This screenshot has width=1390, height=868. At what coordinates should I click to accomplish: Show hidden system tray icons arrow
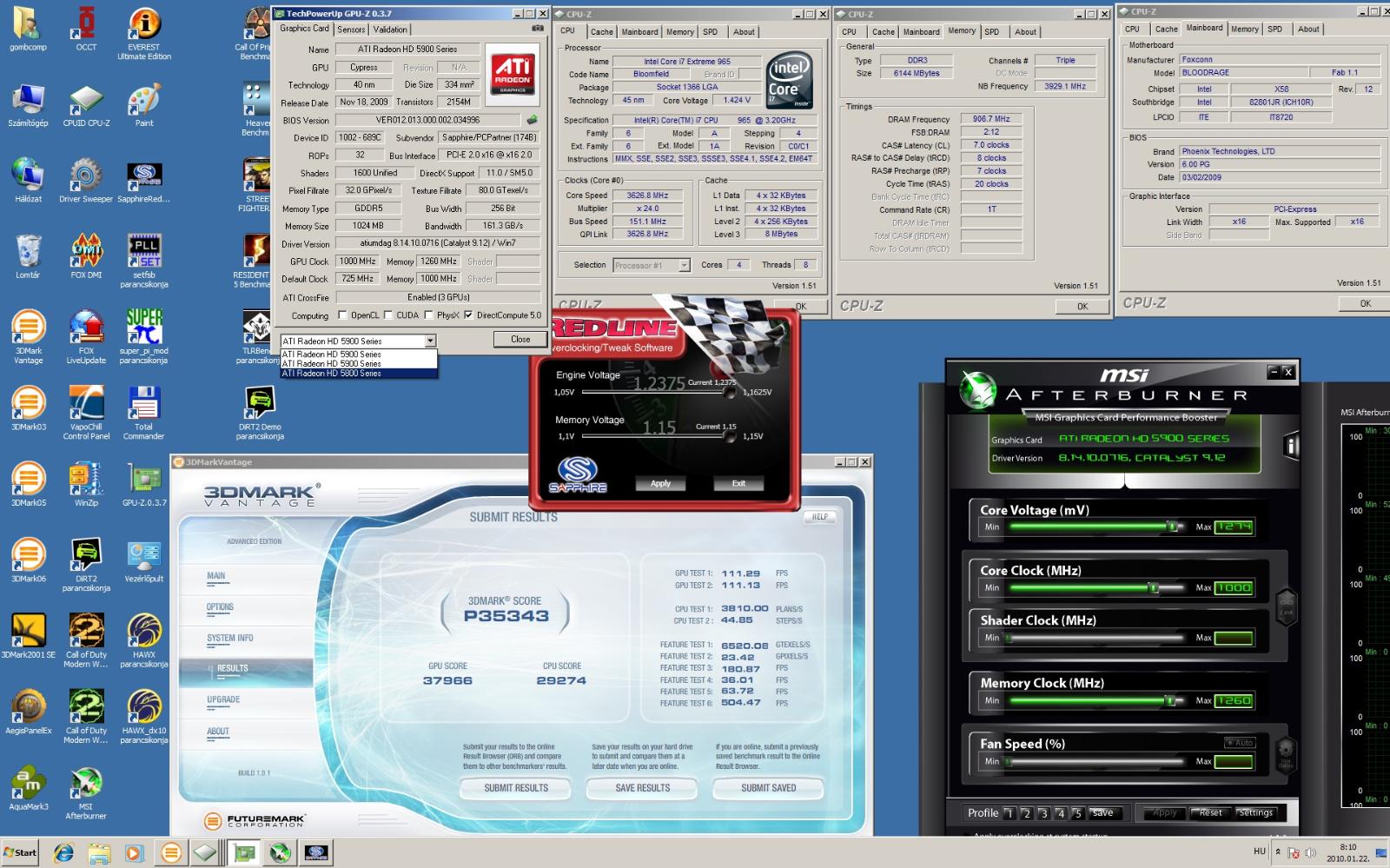click(x=1278, y=852)
